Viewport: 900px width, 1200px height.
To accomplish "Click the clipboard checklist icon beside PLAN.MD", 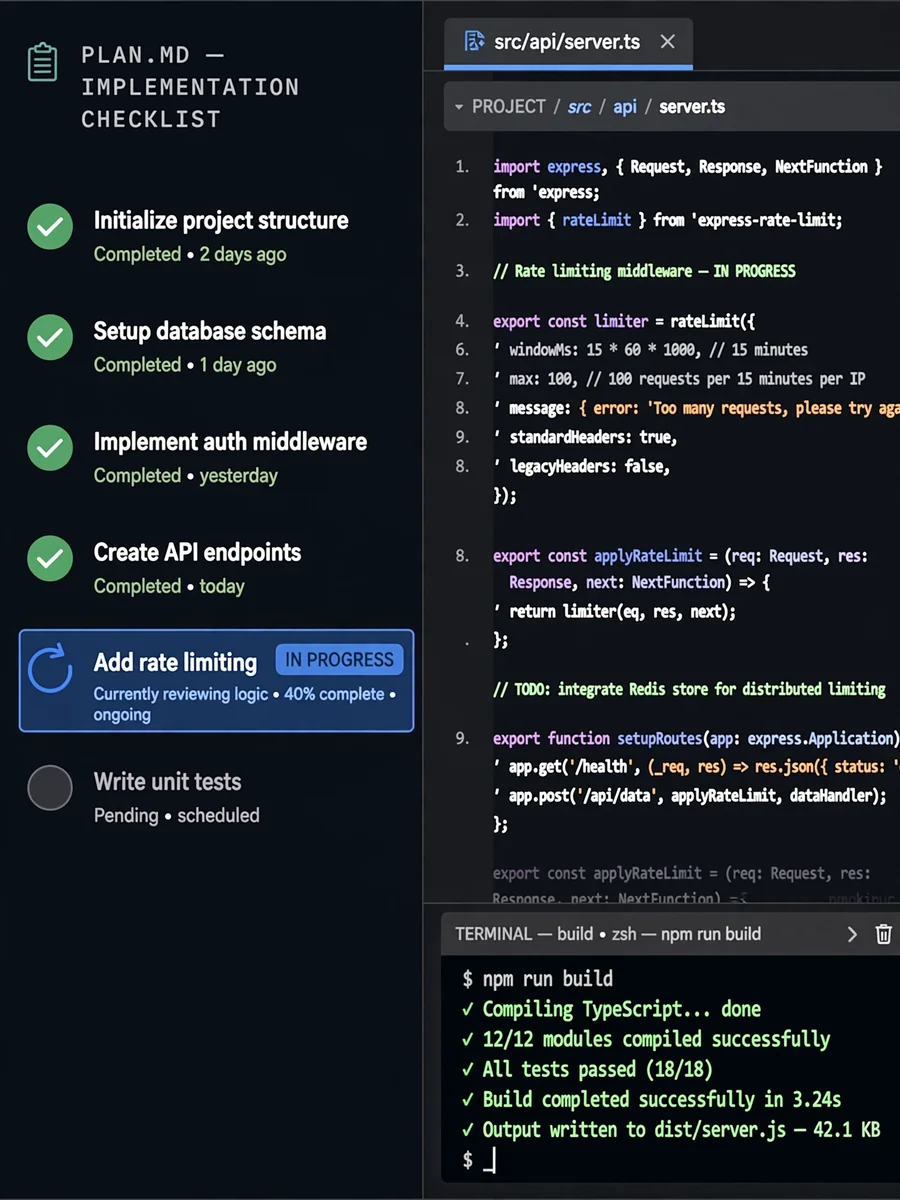I will (x=42, y=62).
